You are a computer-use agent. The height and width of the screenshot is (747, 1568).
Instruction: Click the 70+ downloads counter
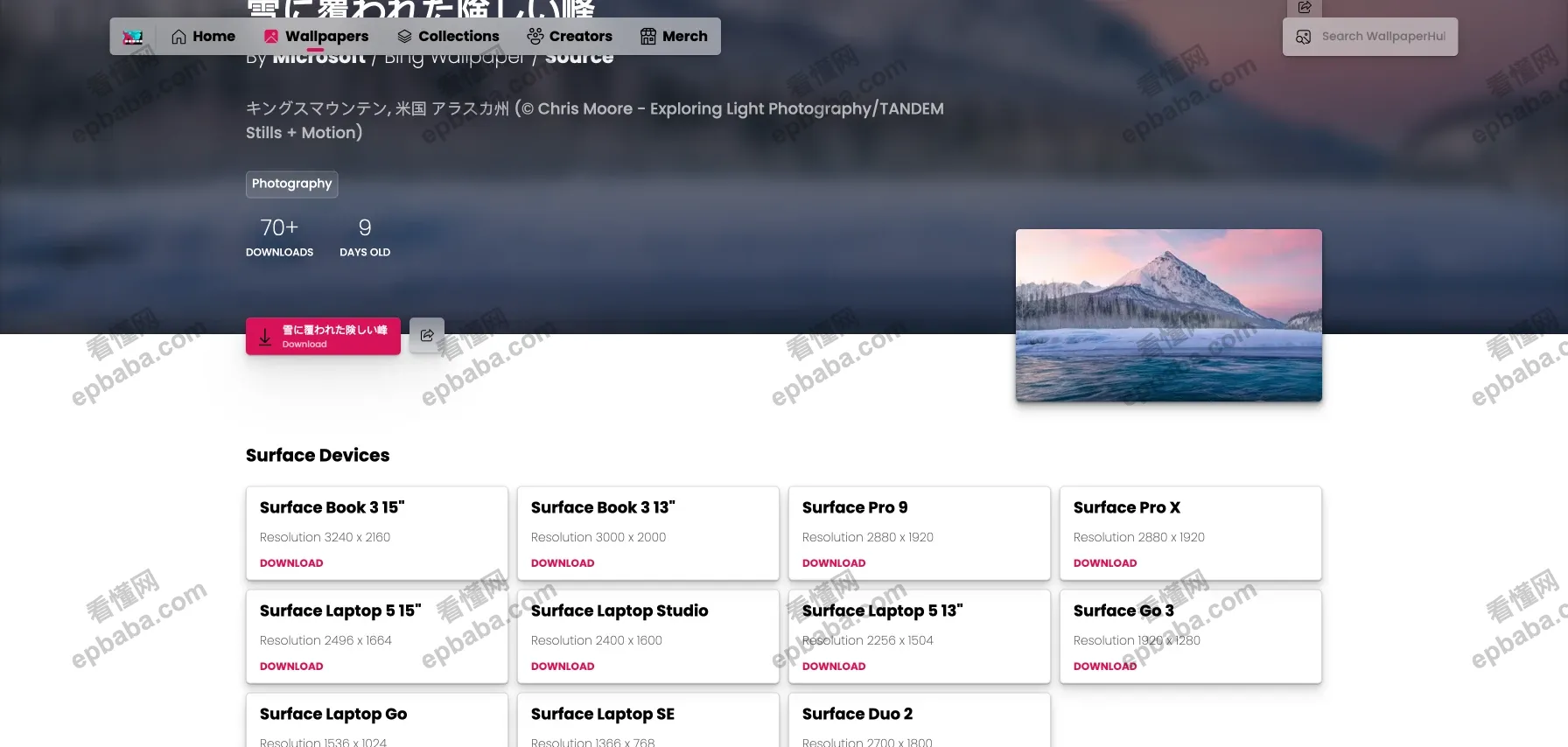[279, 237]
